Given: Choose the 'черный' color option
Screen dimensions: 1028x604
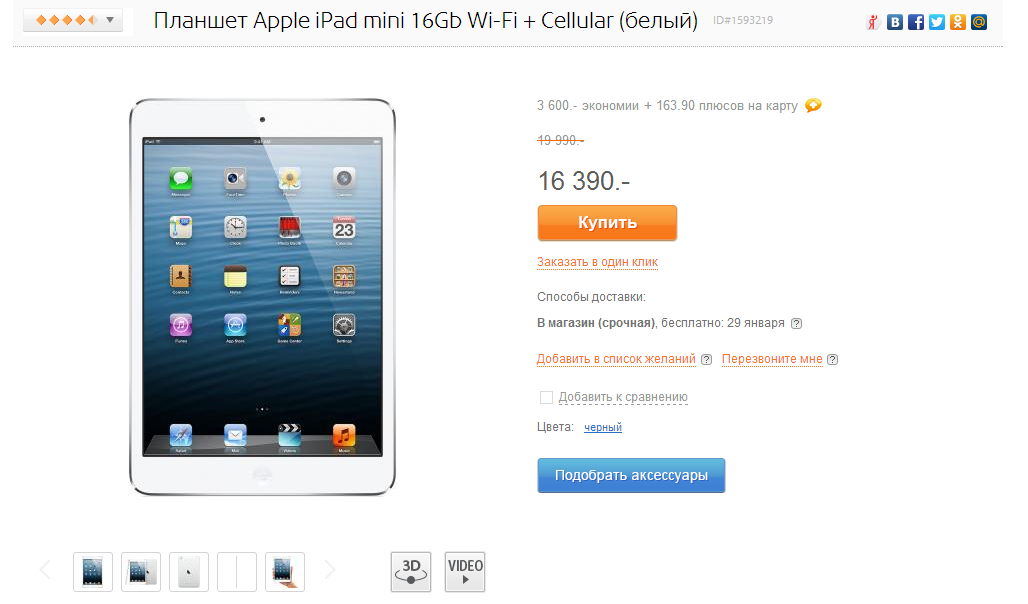Looking at the screenshot, I should pos(603,428).
